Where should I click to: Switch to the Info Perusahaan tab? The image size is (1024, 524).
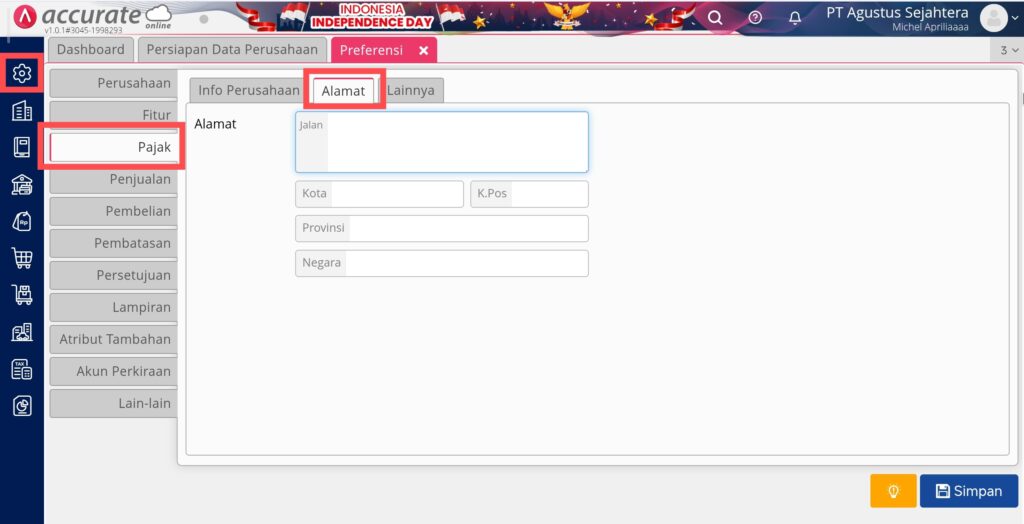point(248,90)
